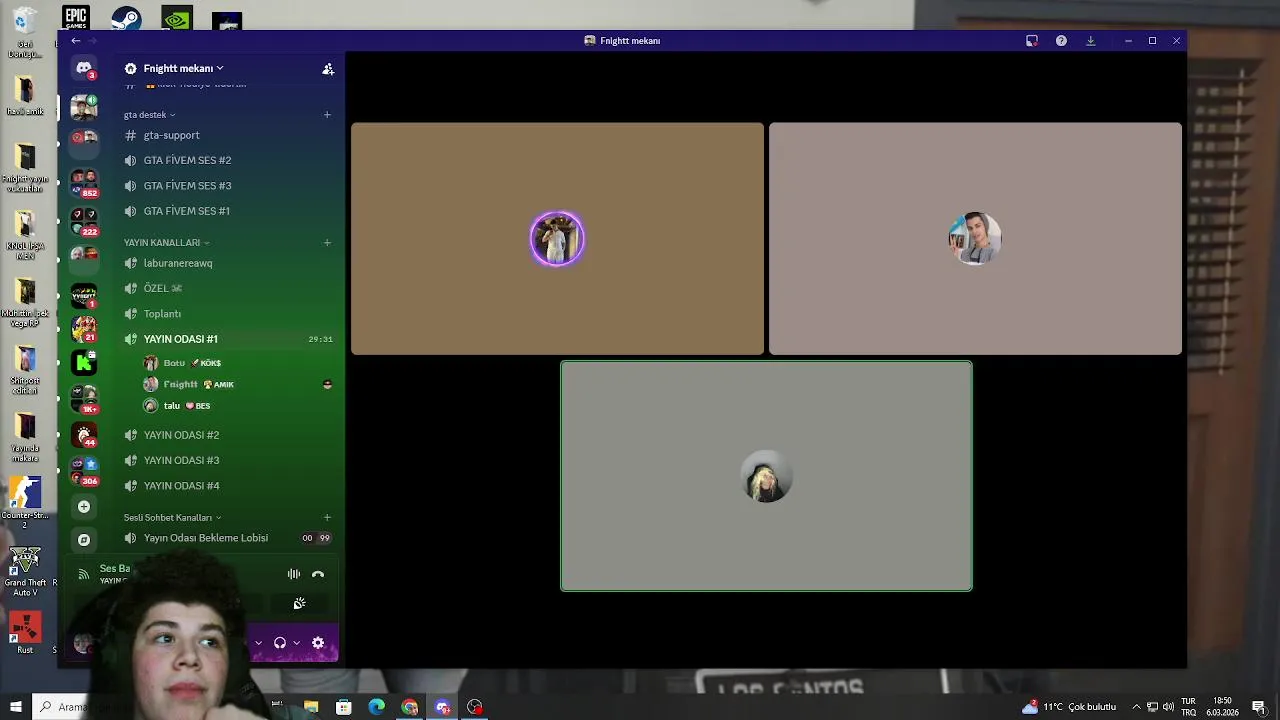The width and height of the screenshot is (1280, 720).
Task: Open weather widget showing 11°C Çok bulutlu
Action: pyautogui.click(x=1069, y=707)
